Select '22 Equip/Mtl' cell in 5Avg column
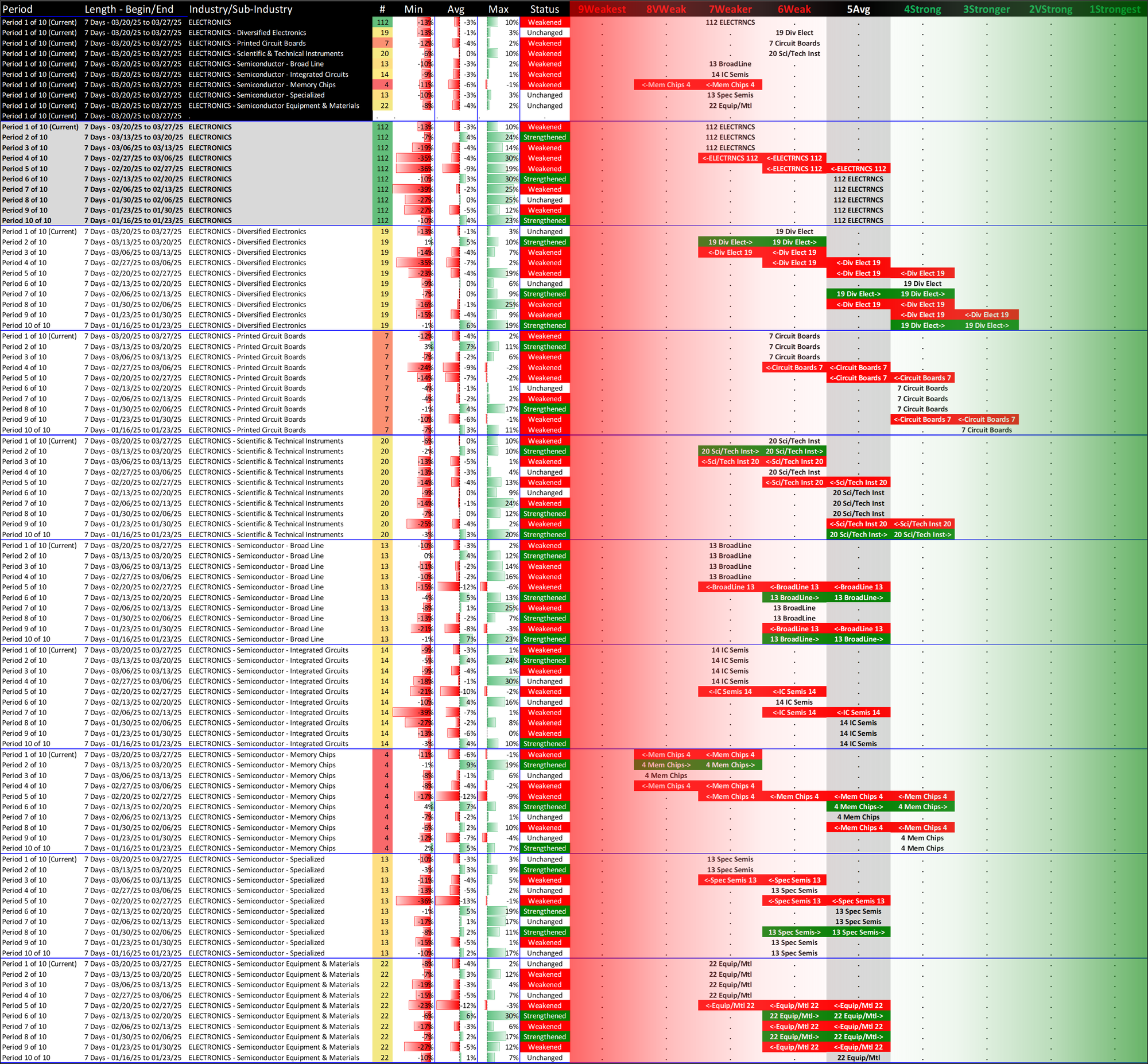 click(x=858, y=1058)
